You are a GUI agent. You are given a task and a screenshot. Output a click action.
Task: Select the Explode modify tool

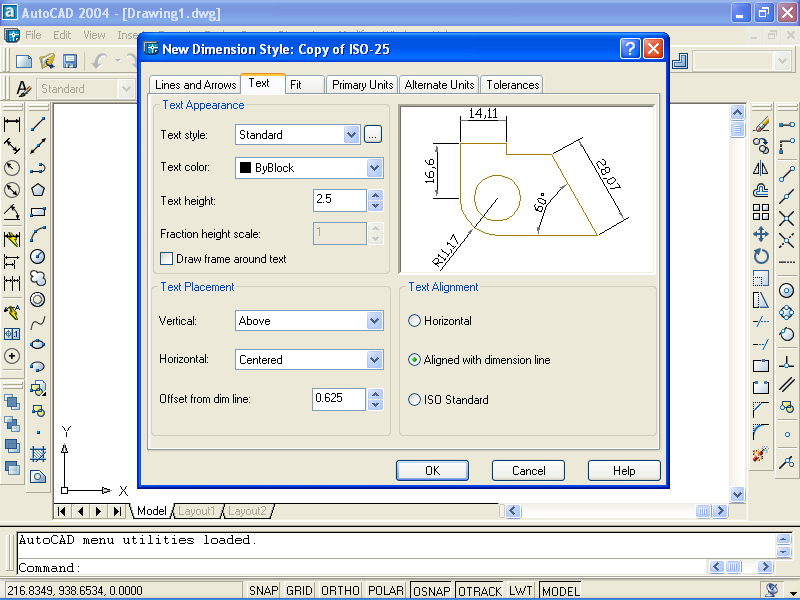click(761, 454)
